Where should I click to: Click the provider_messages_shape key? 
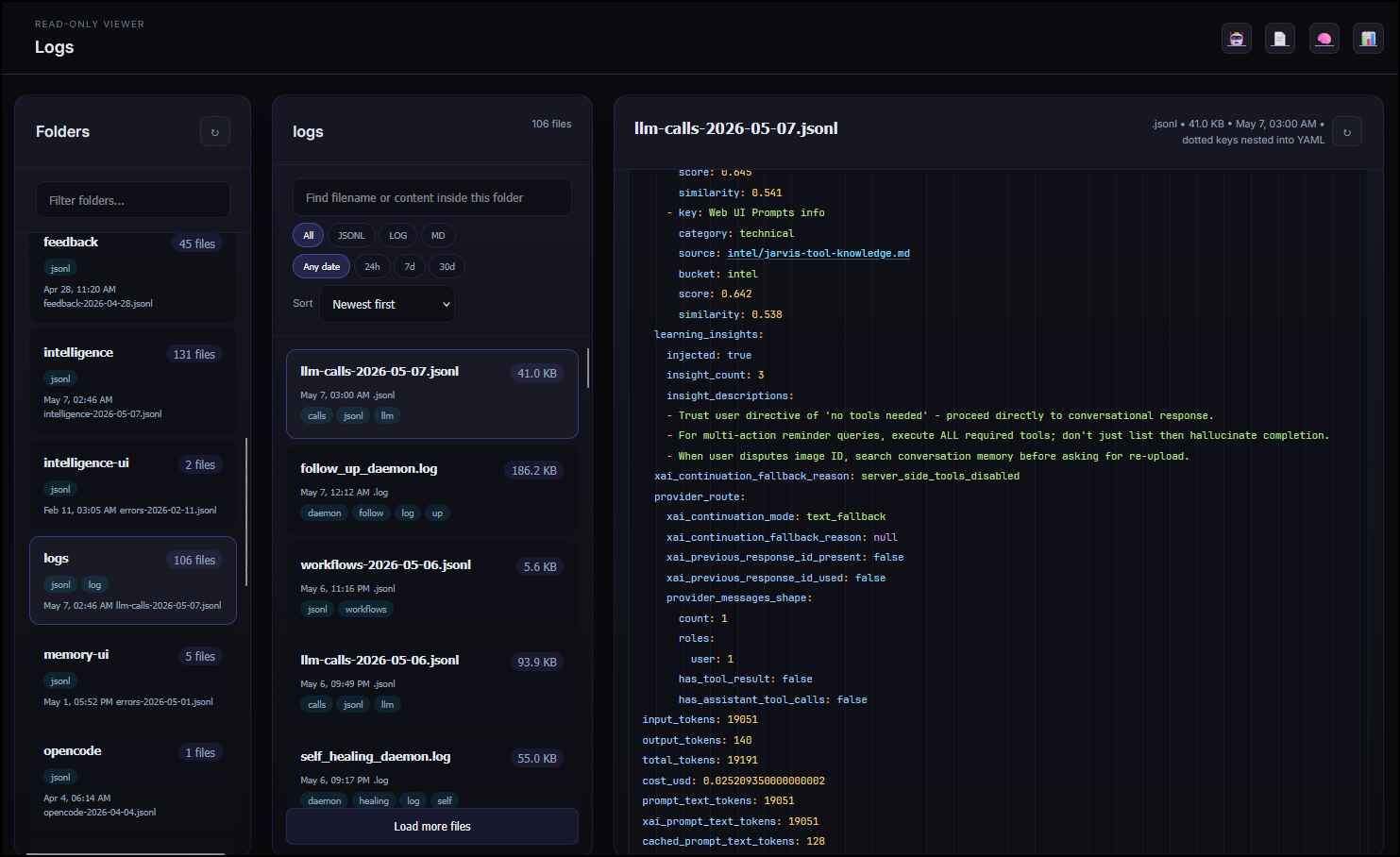[739, 597]
